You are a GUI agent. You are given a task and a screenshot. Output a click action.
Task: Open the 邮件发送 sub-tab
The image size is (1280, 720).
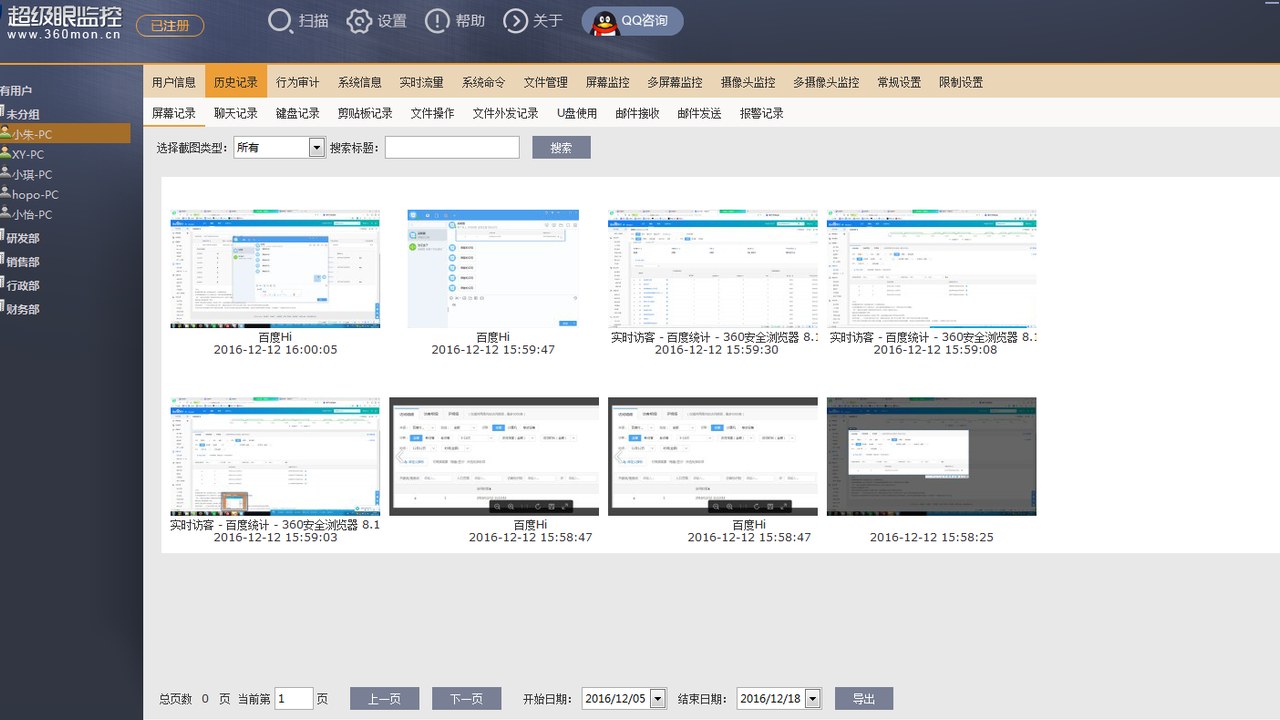[699, 113]
